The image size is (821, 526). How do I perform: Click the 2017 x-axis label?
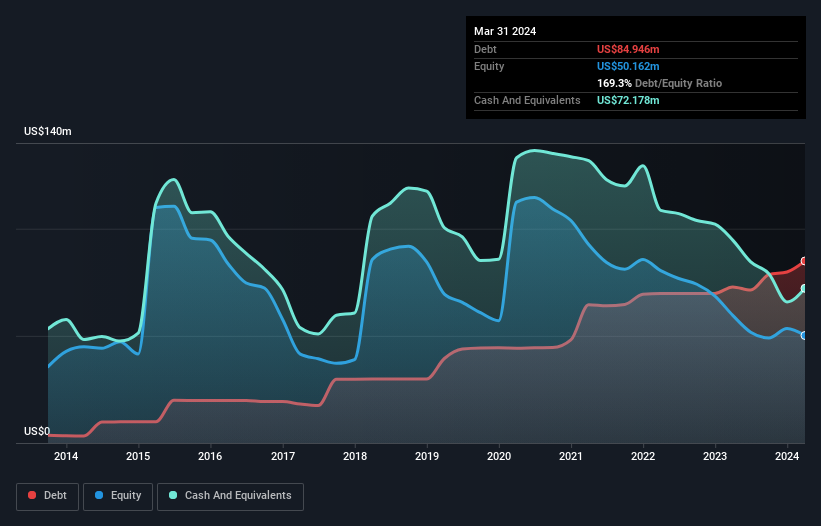[x=283, y=456]
